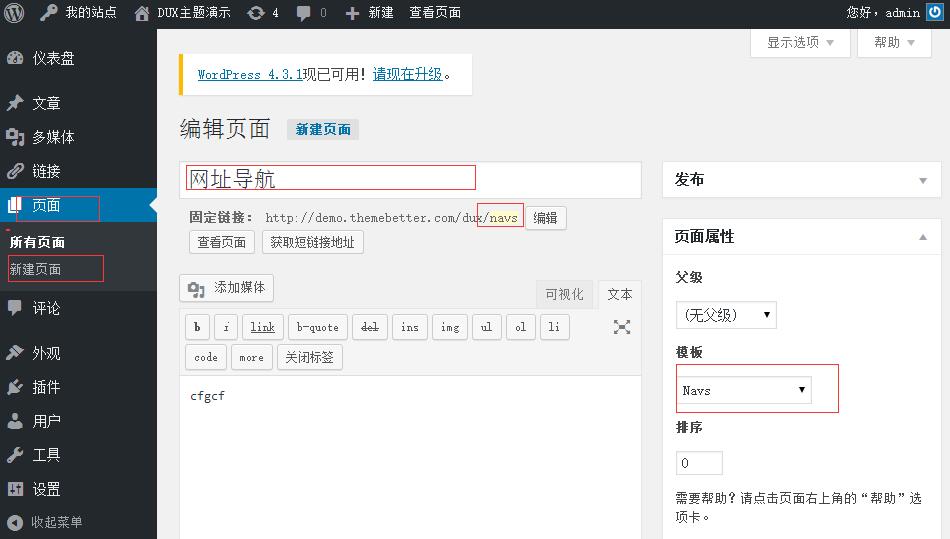Click the 排序 order input field
Viewport: 950px width, 539px height.
pyautogui.click(x=699, y=463)
